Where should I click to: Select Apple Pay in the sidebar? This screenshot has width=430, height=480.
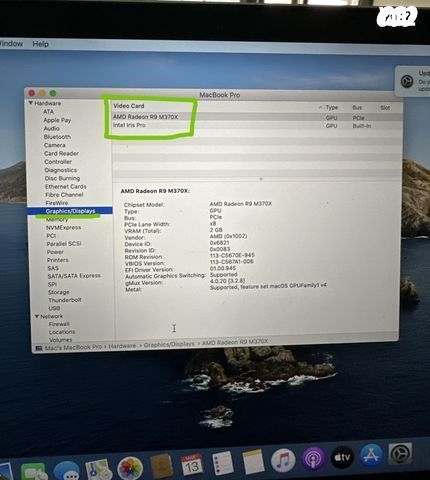coord(57,120)
